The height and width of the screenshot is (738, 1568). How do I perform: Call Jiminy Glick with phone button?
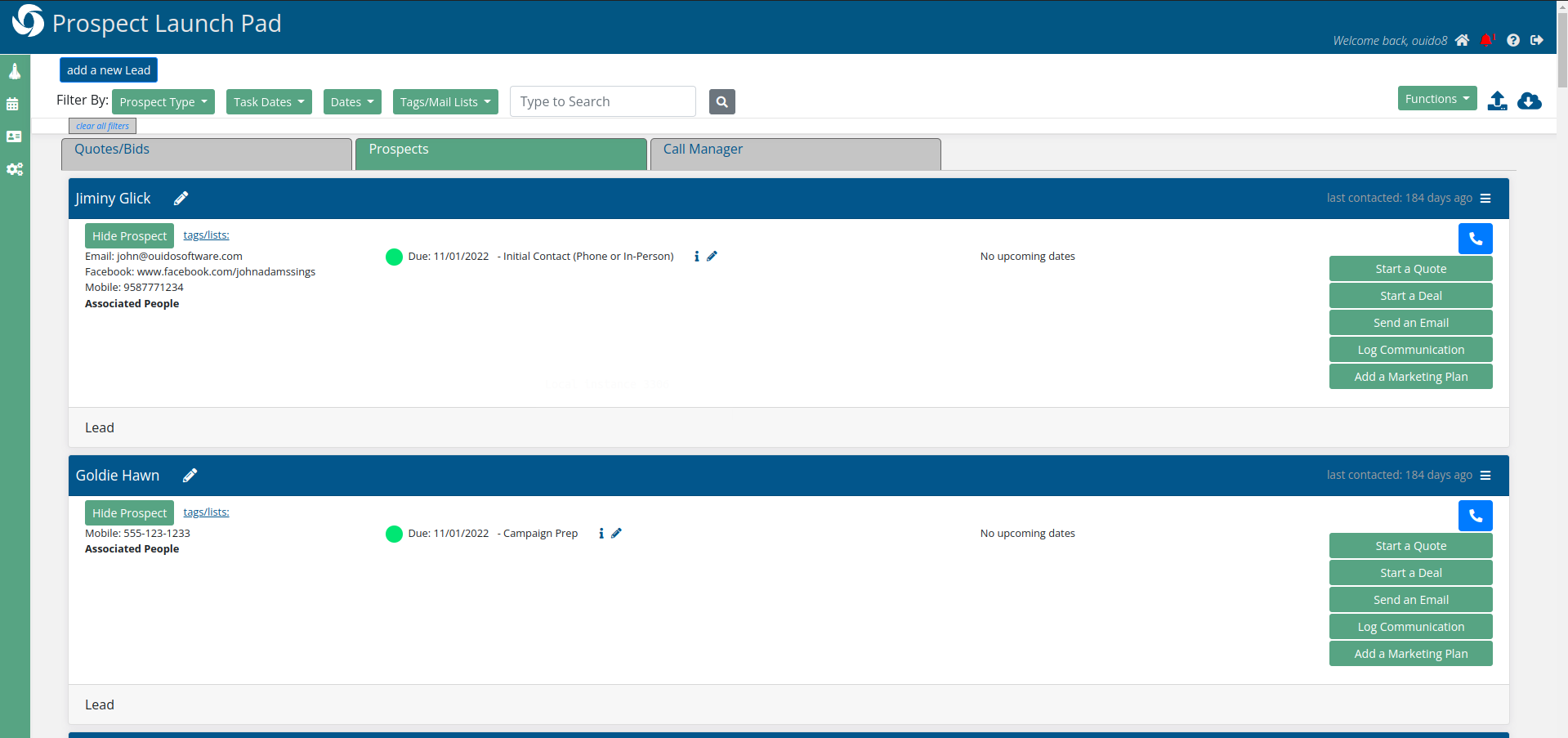tap(1476, 239)
